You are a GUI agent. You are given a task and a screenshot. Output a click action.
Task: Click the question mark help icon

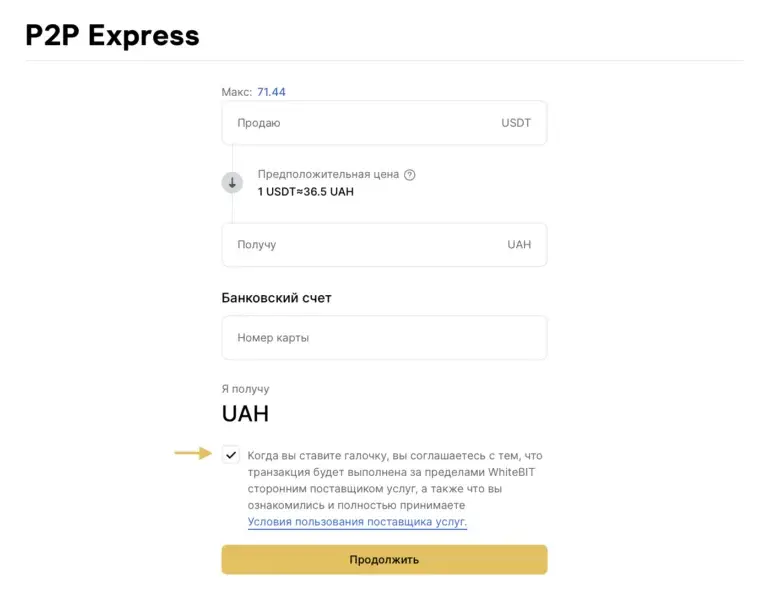tap(409, 174)
